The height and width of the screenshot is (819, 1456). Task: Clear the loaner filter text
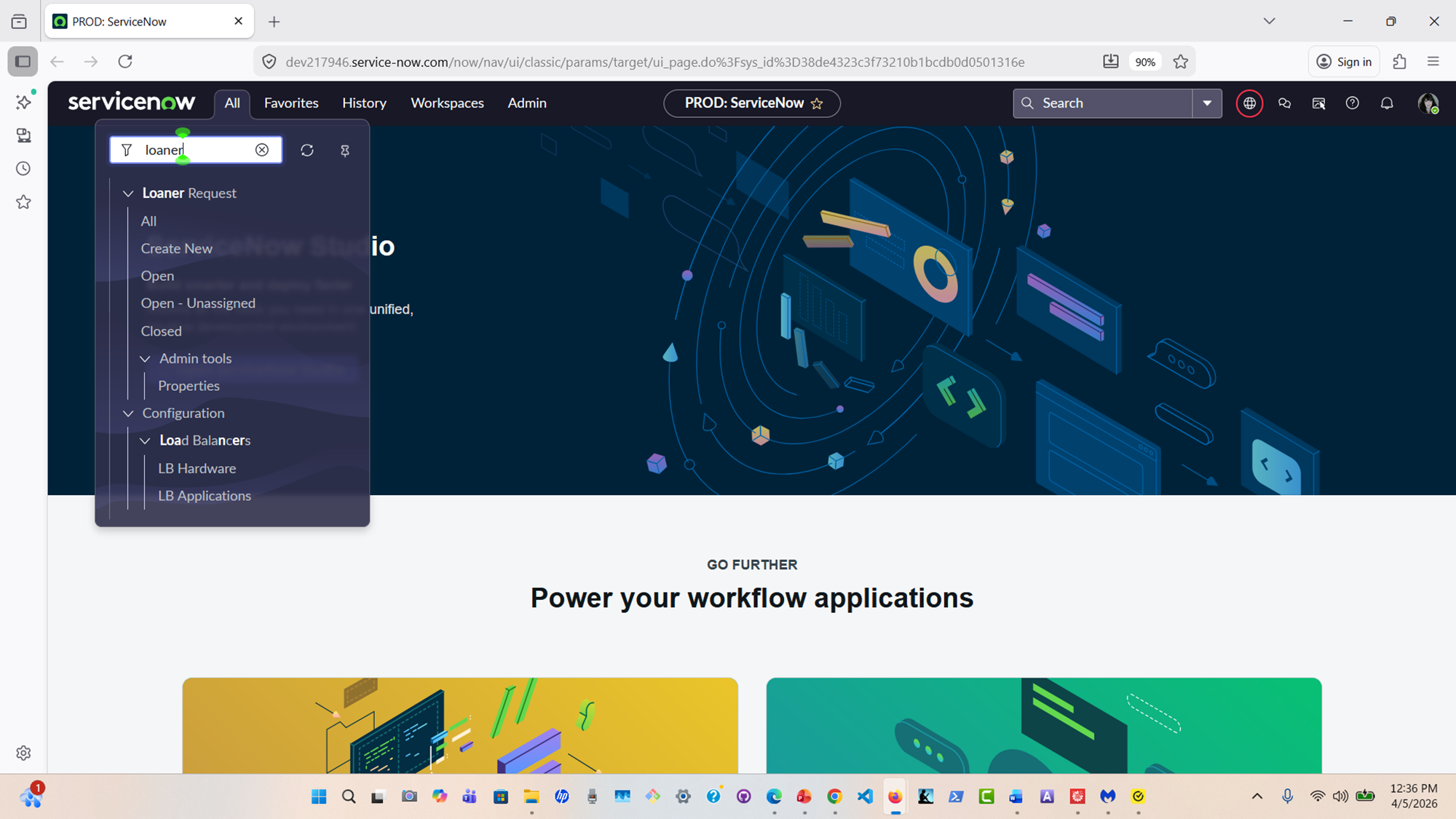[x=262, y=150]
